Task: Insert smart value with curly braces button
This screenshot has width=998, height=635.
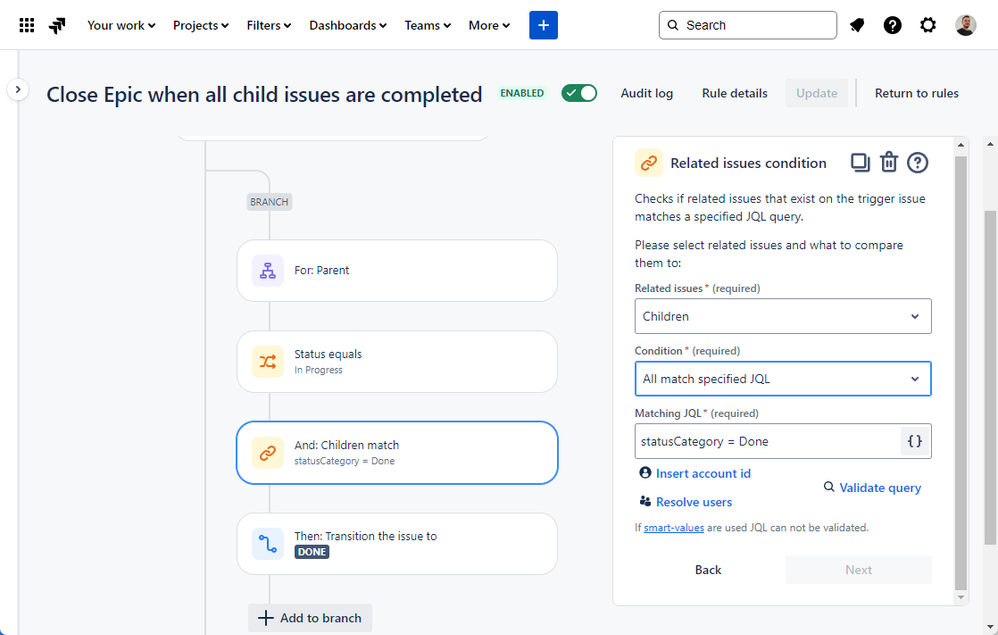Action: 915,441
